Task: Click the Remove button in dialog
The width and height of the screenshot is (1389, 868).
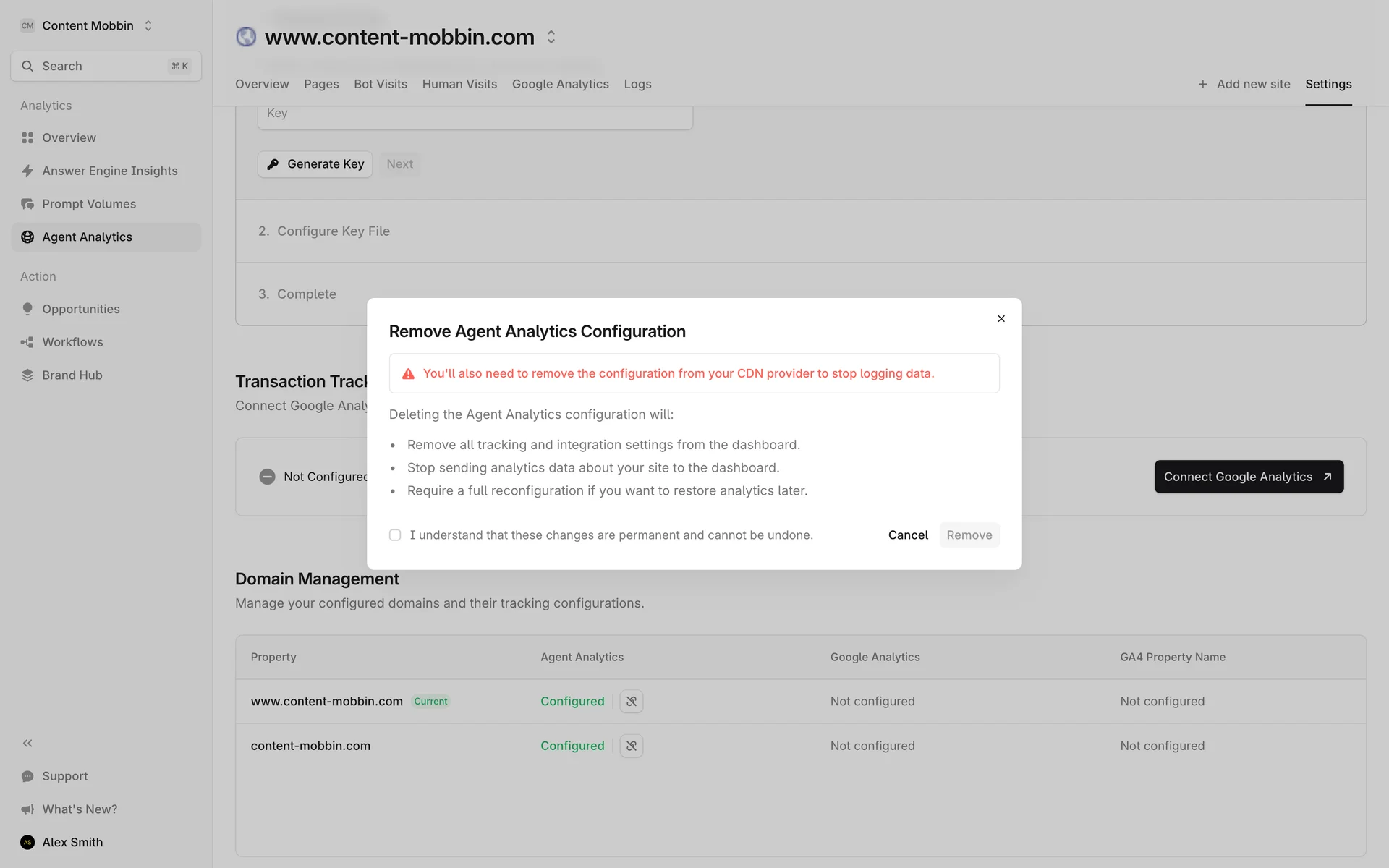Action: (969, 535)
